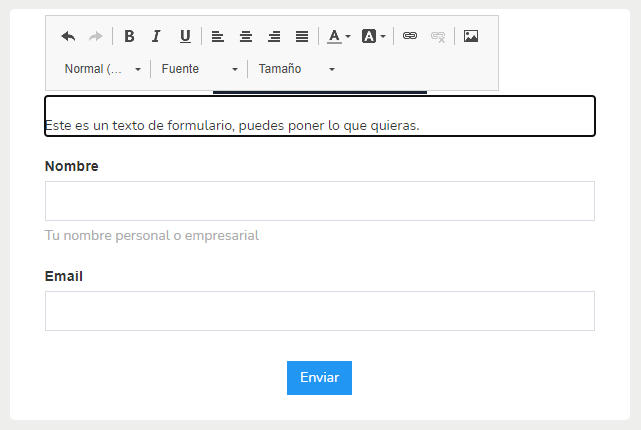Apply text color with the A icon
The height and width of the screenshot is (430, 641).
(x=334, y=36)
